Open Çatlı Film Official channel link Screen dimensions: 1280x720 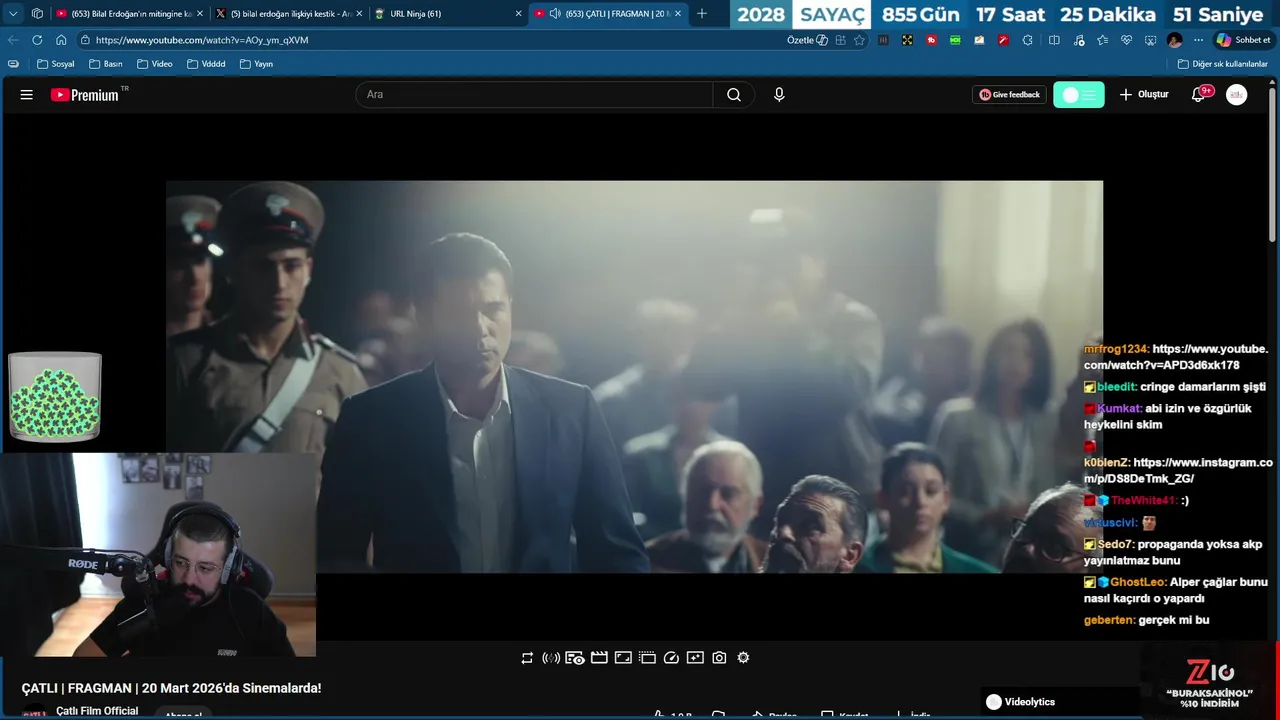(x=97, y=711)
